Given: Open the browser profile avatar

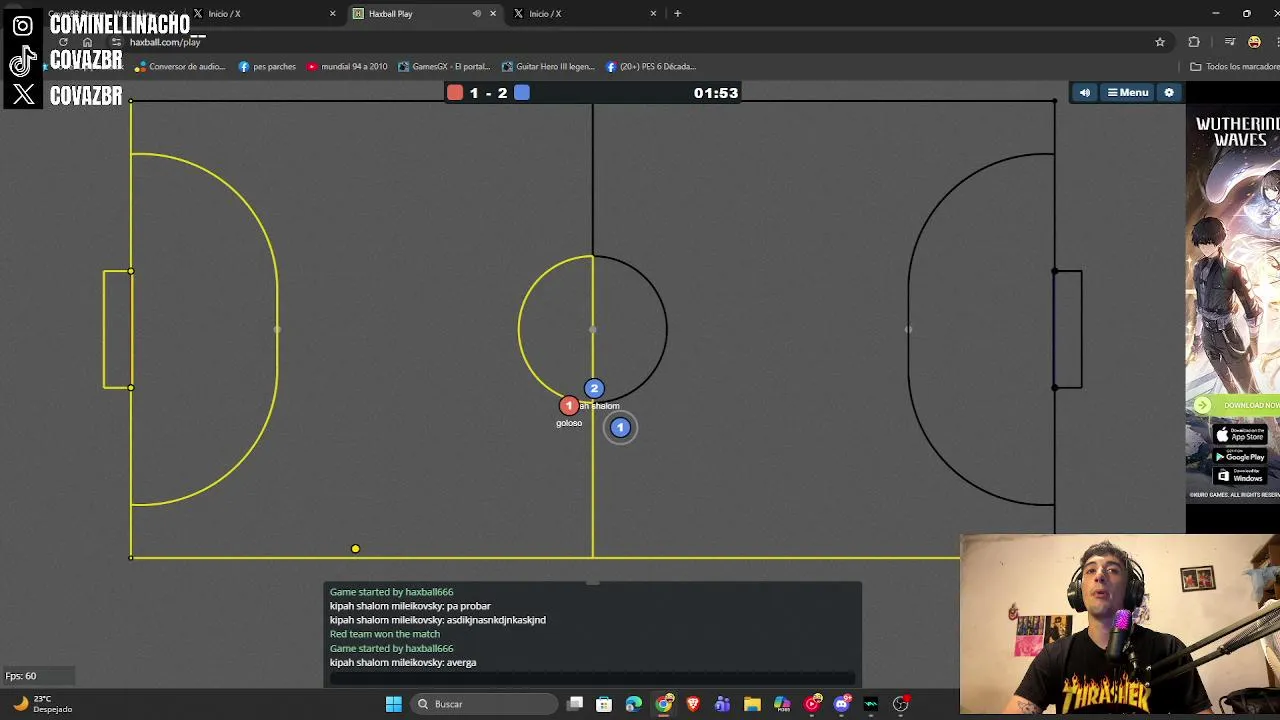Looking at the screenshot, I should coord(1254,42).
